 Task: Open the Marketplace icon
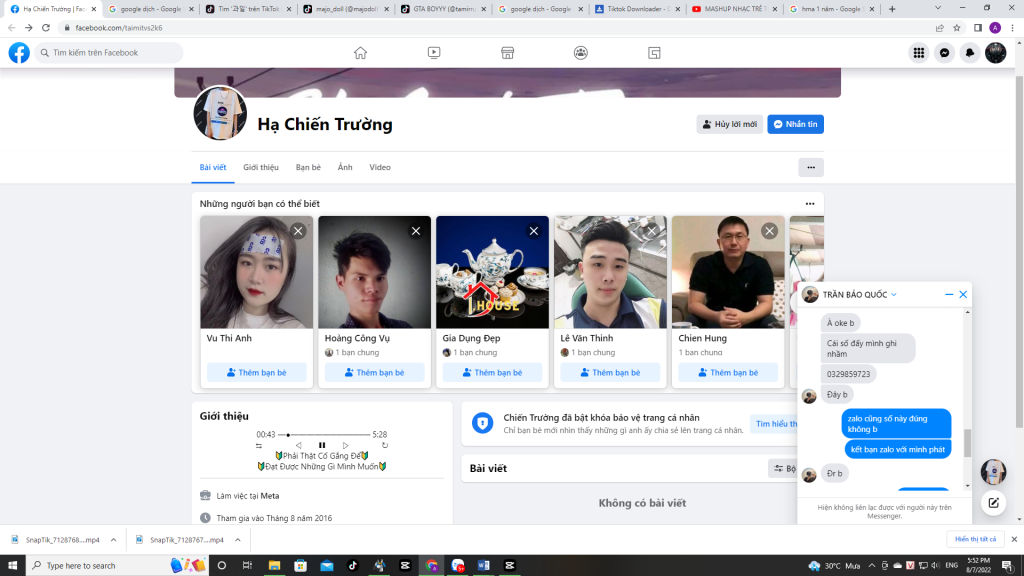click(507, 53)
